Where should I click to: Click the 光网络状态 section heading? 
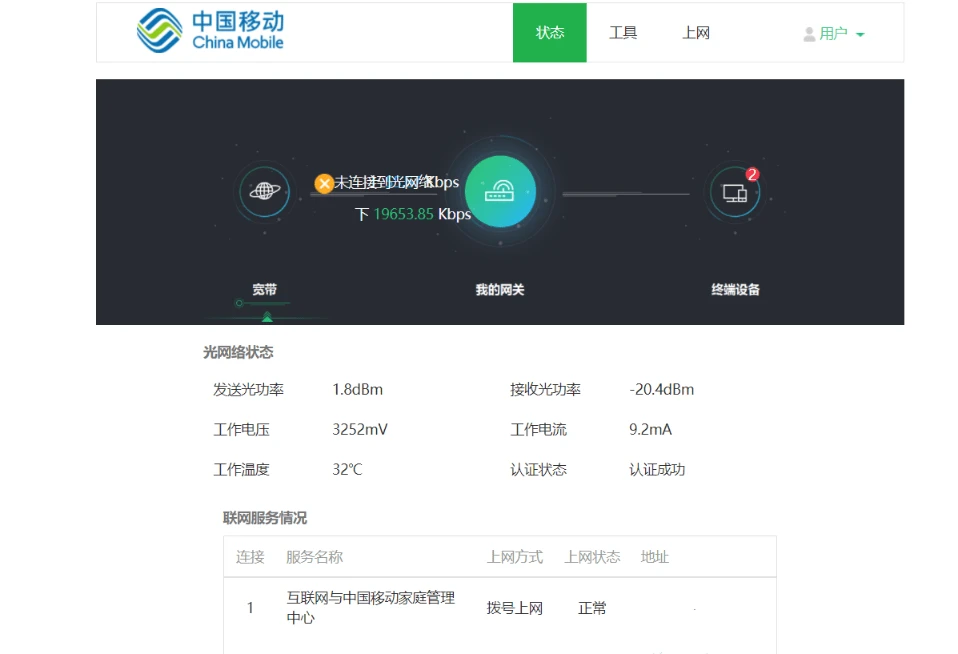pyautogui.click(x=238, y=352)
